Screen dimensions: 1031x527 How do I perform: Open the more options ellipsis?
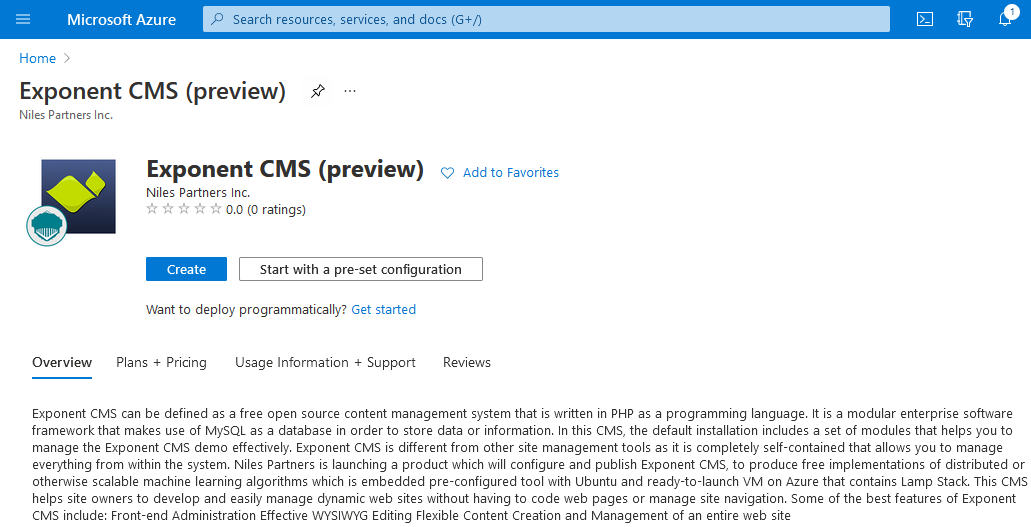pos(350,91)
